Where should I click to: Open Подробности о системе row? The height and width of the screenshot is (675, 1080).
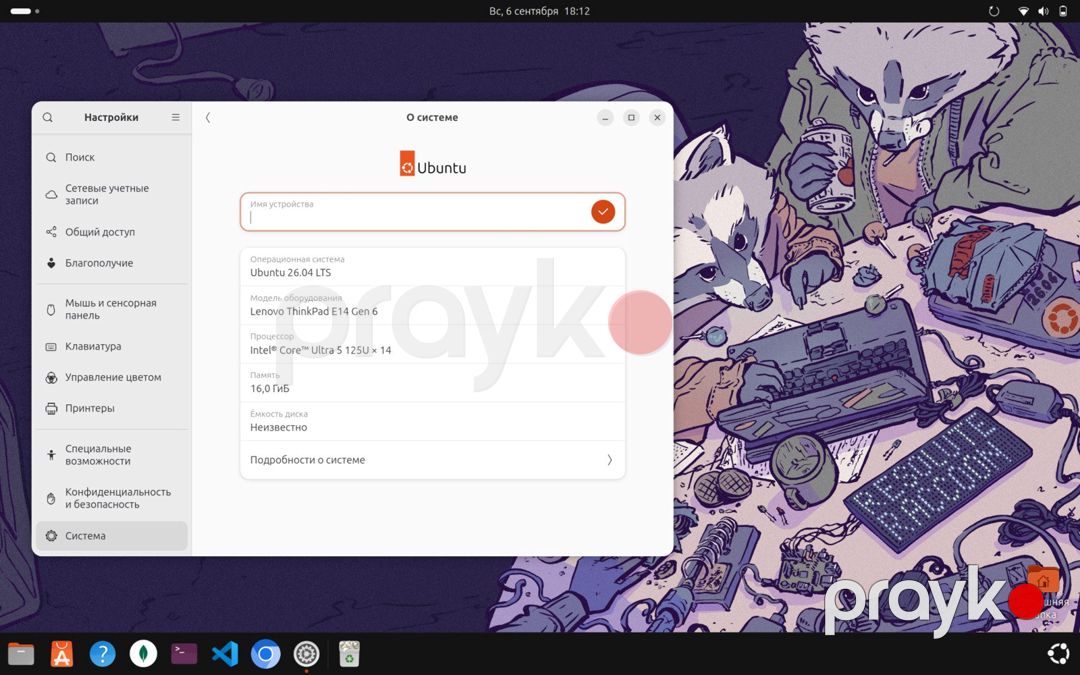[433, 460]
